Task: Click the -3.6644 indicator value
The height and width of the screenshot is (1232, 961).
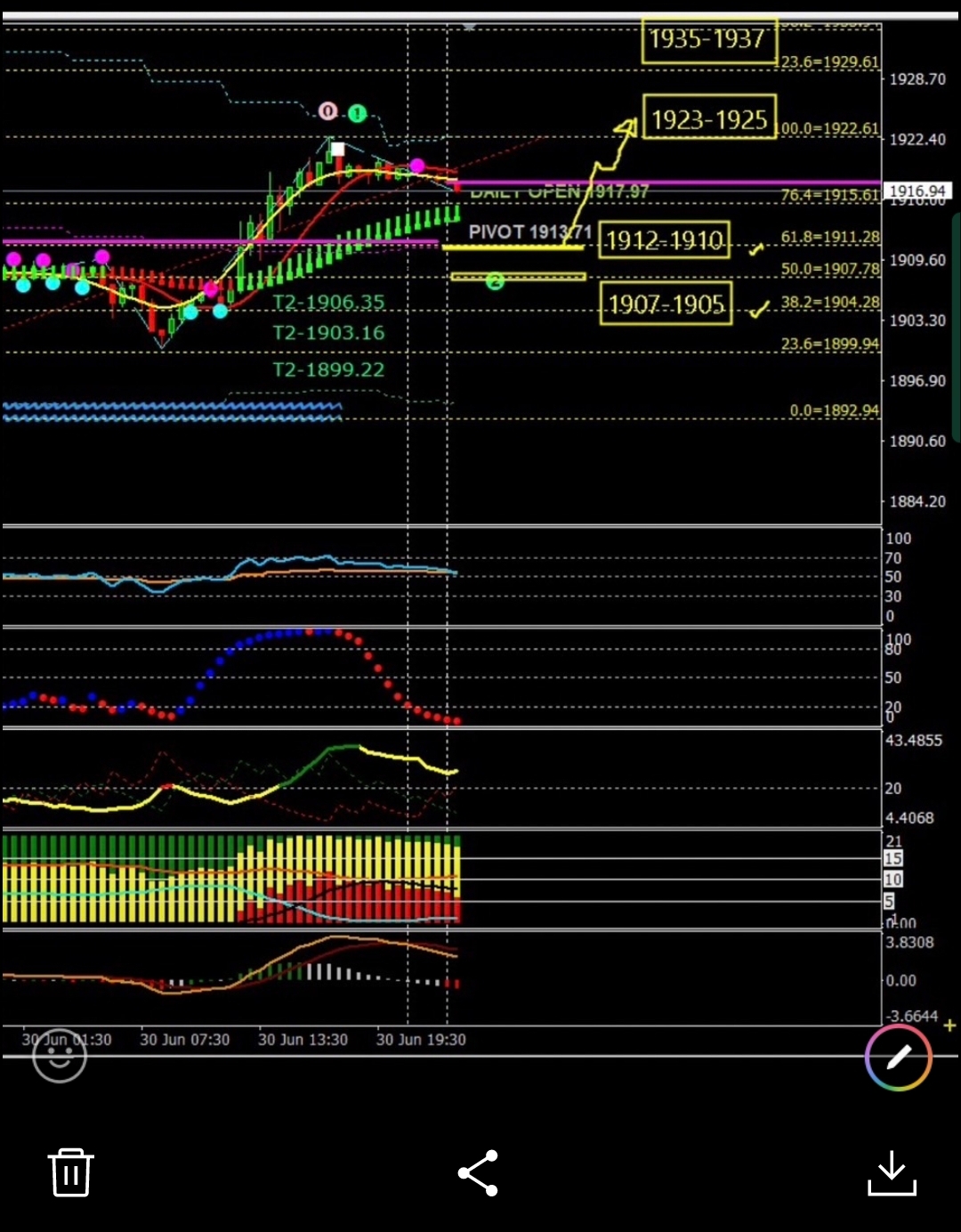Action: (911, 1016)
